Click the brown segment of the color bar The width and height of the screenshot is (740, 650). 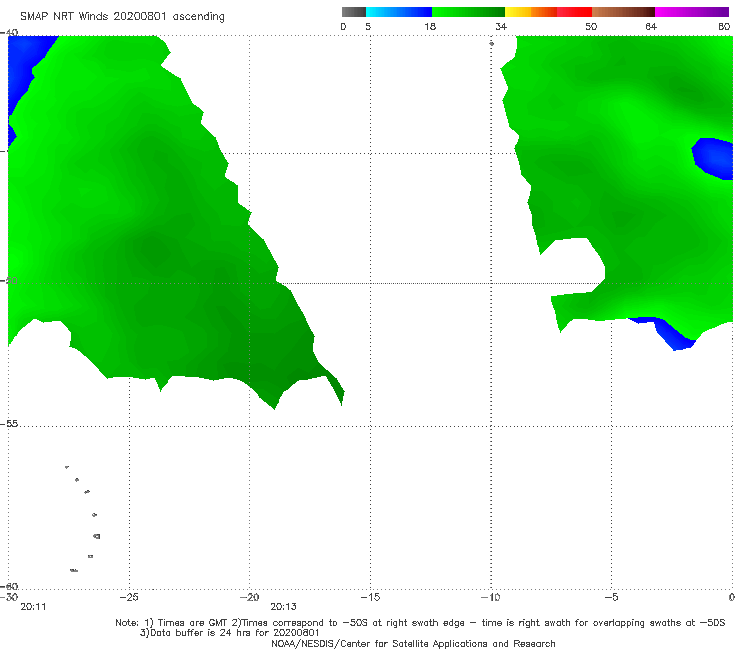click(623, 12)
